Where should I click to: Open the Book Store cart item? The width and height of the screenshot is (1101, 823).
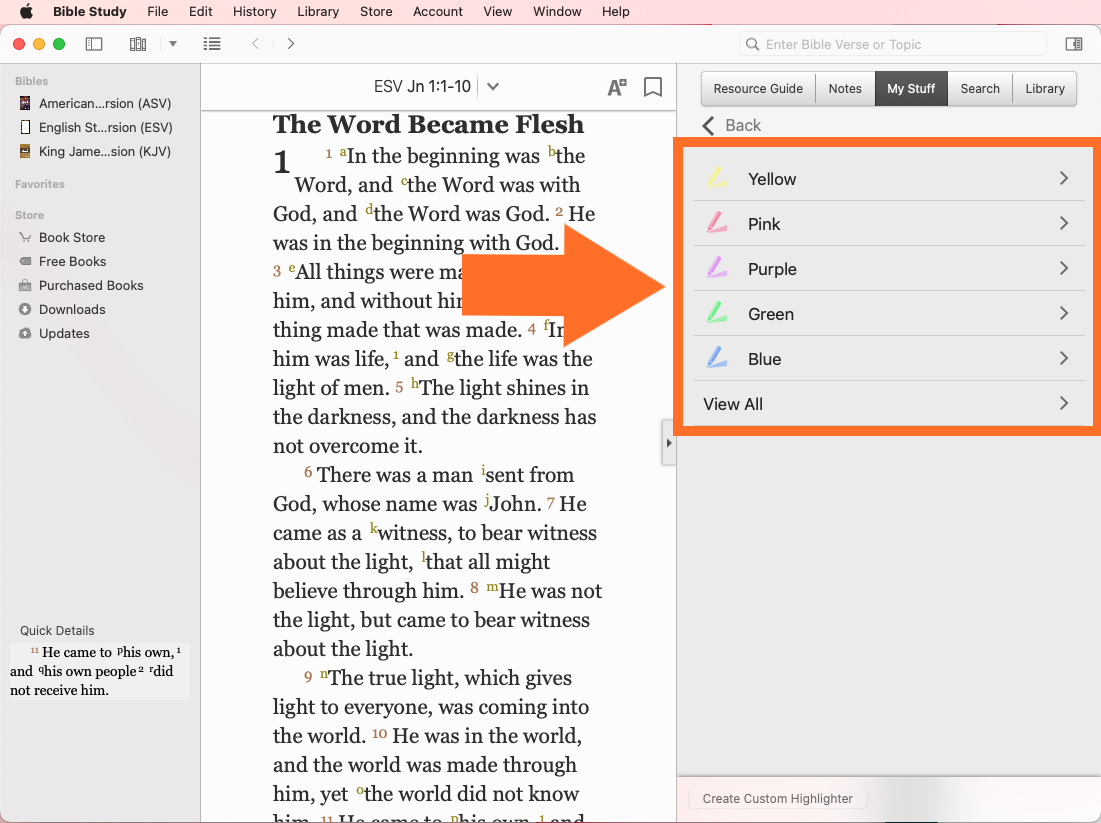(x=72, y=237)
